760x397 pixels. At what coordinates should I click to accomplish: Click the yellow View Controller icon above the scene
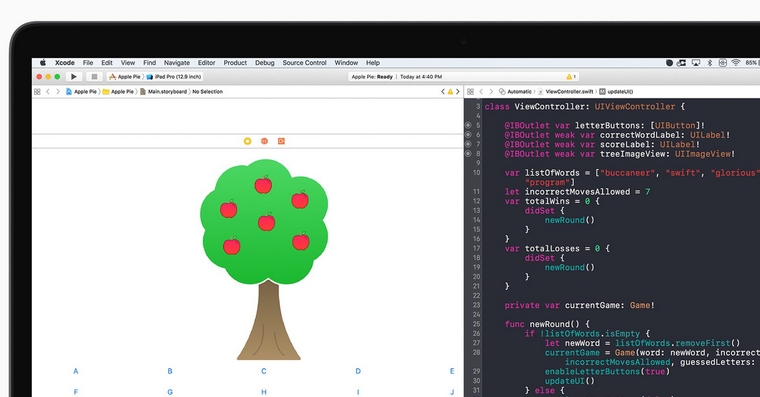pos(247,141)
